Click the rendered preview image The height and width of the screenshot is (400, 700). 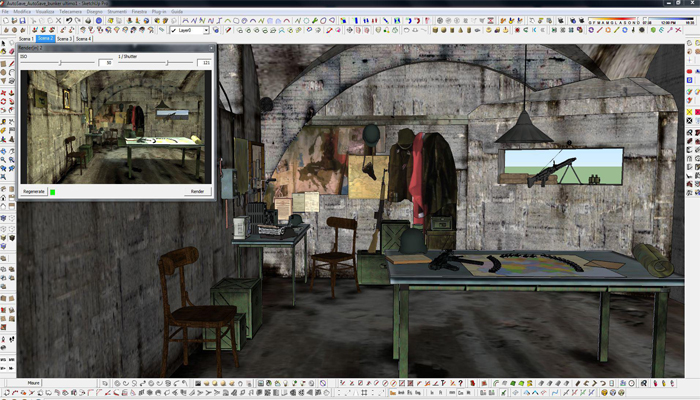click(112, 125)
